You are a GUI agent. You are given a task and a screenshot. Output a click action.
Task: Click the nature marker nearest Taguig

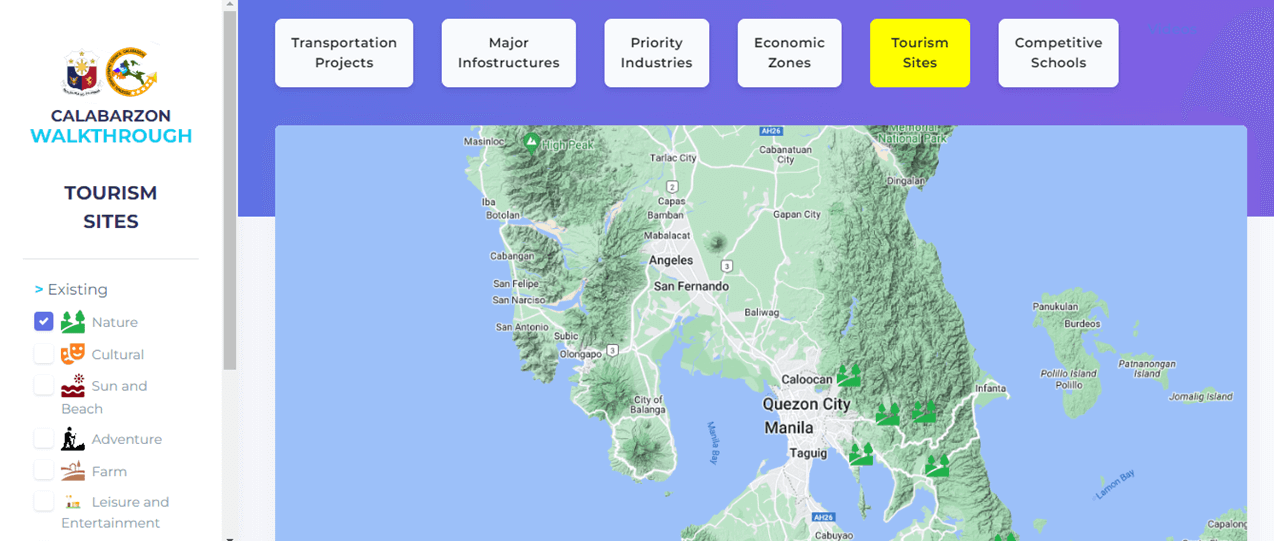(x=861, y=455)
